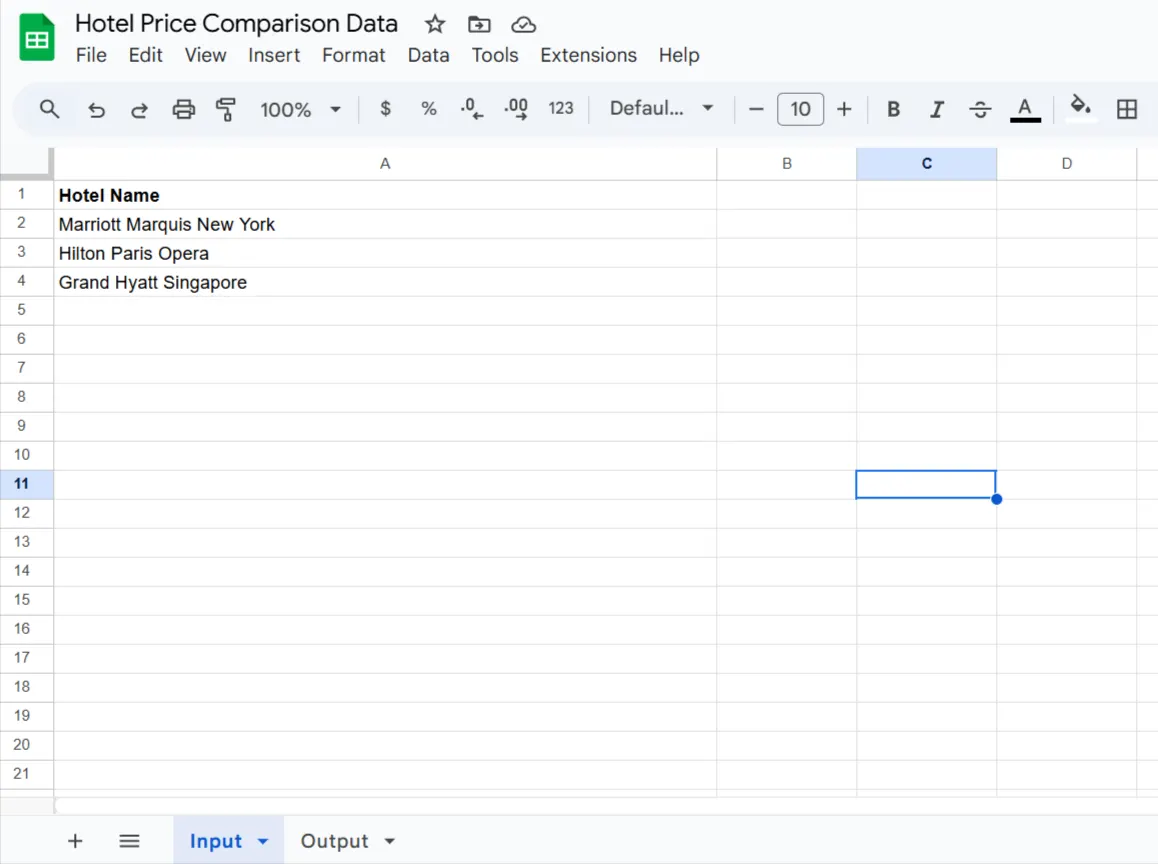Switch to the Output sheet tab
The image size is (1158, 864).
335,841
